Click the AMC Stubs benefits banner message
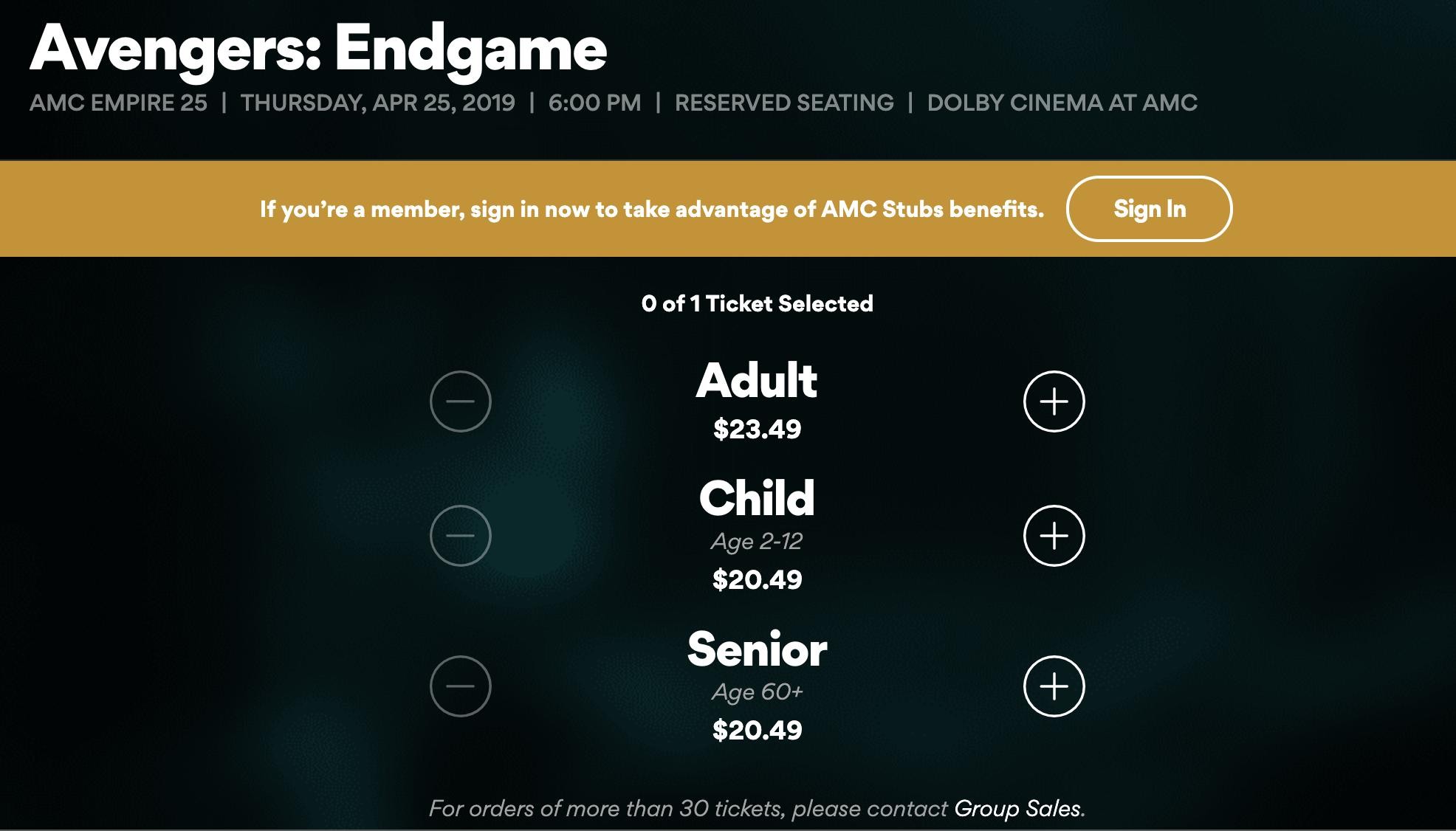The image size is (1456, 831). [x=651, y=210]
